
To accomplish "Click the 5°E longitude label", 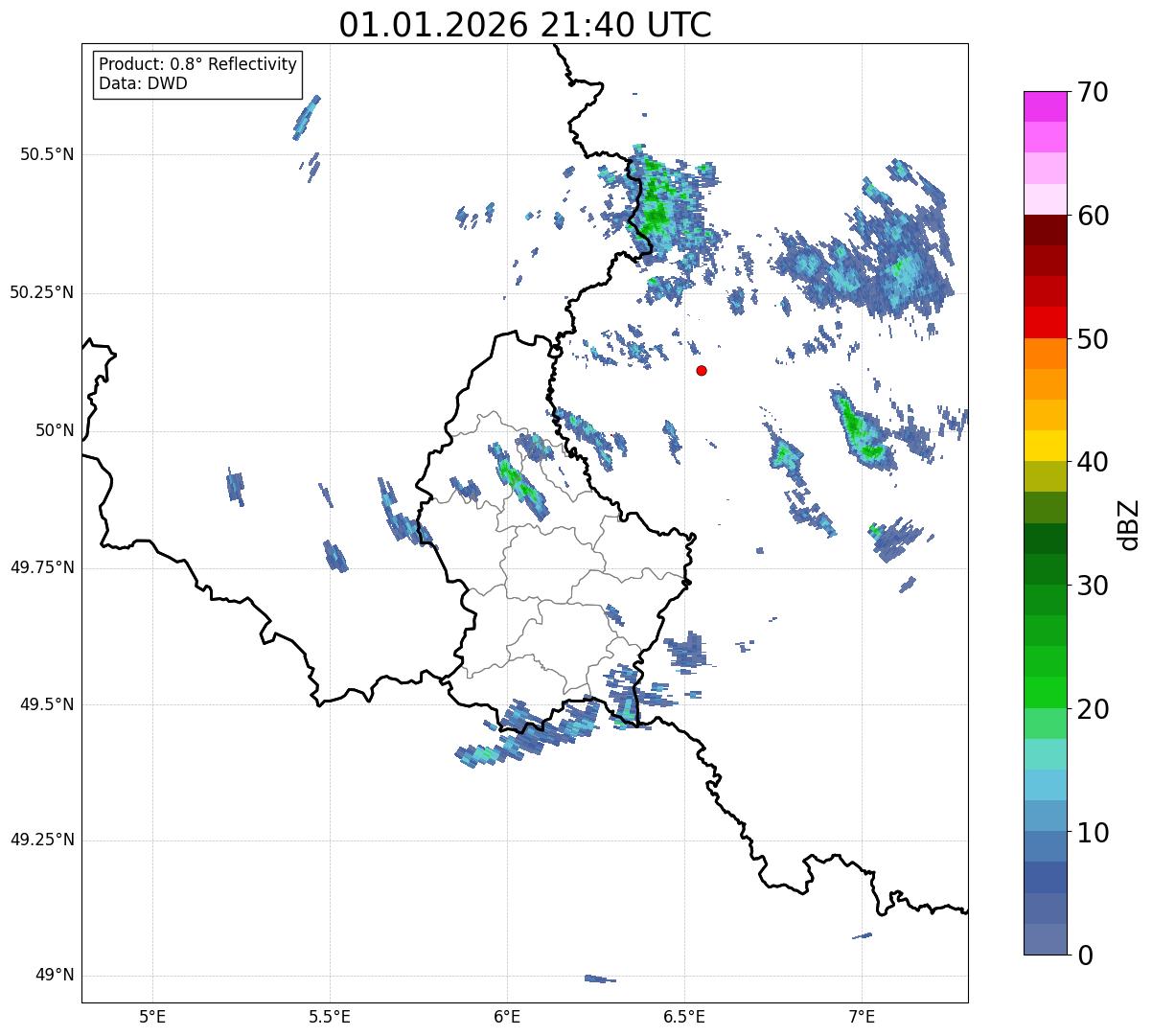I will [152, 1017].
